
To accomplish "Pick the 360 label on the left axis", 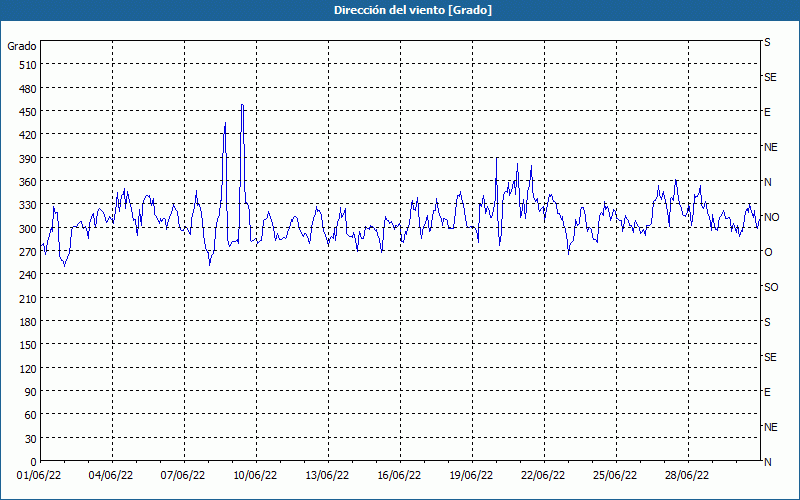I will [x=29, y=182].
